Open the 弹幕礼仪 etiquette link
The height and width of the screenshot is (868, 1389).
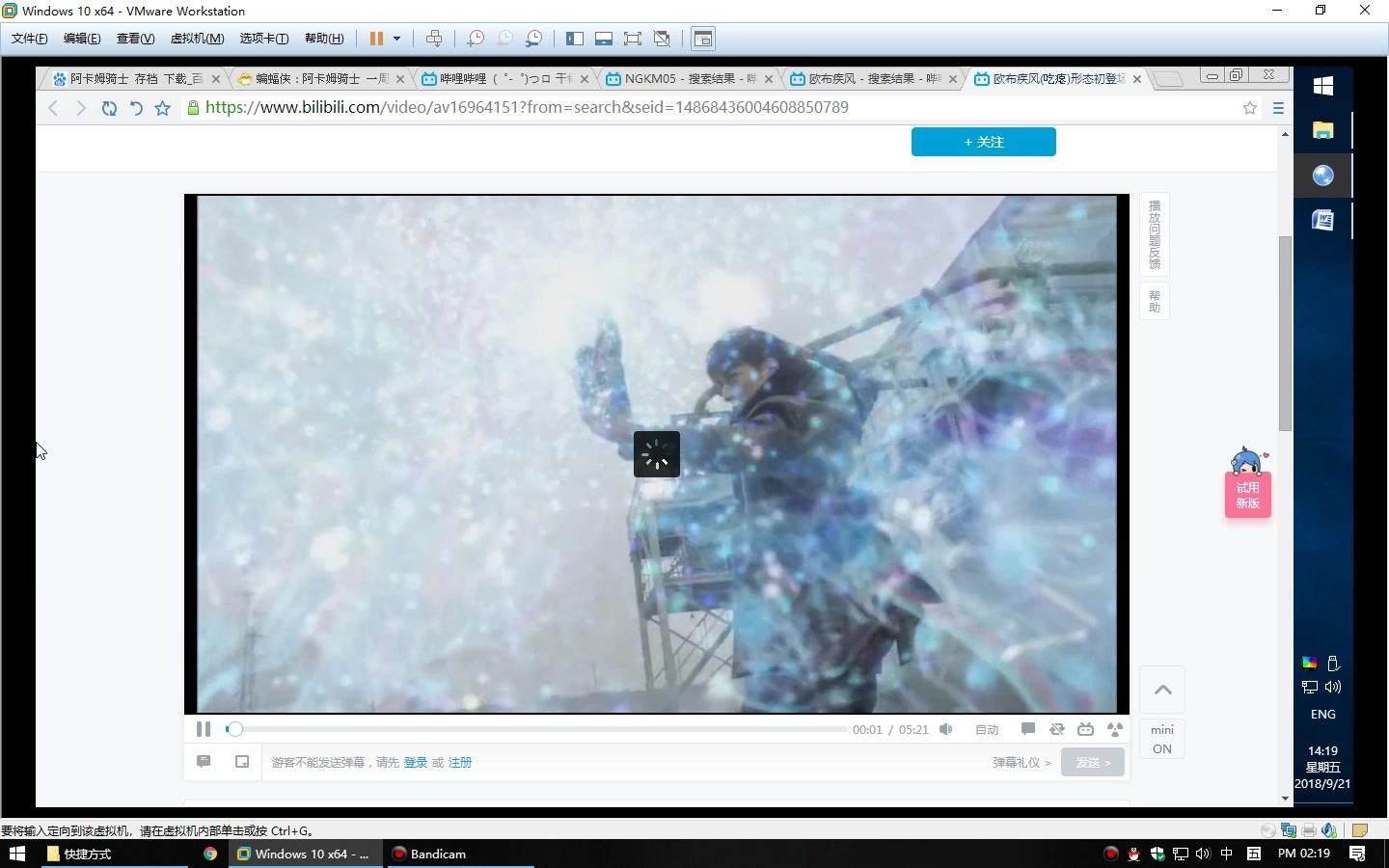click(1021, 762)
